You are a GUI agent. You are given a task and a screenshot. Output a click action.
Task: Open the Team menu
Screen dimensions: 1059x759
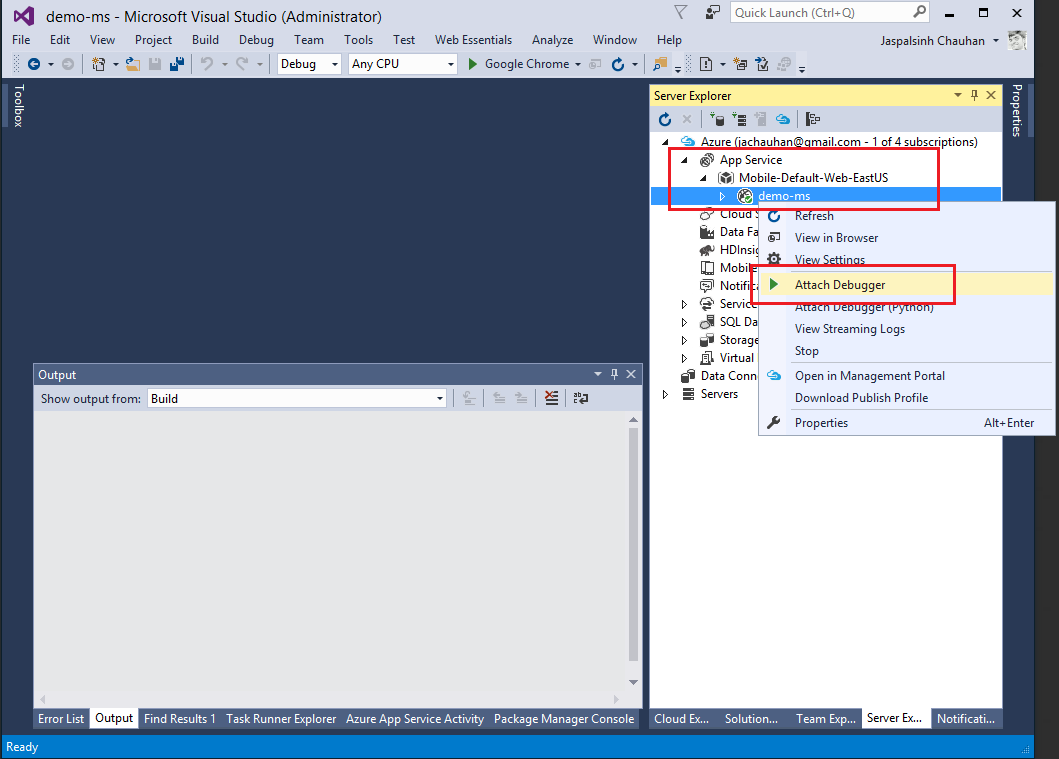[x=309, y=40]
